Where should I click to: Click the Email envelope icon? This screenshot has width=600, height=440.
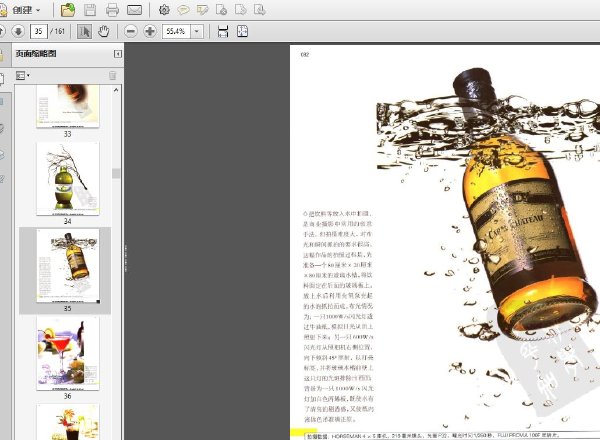134,10
